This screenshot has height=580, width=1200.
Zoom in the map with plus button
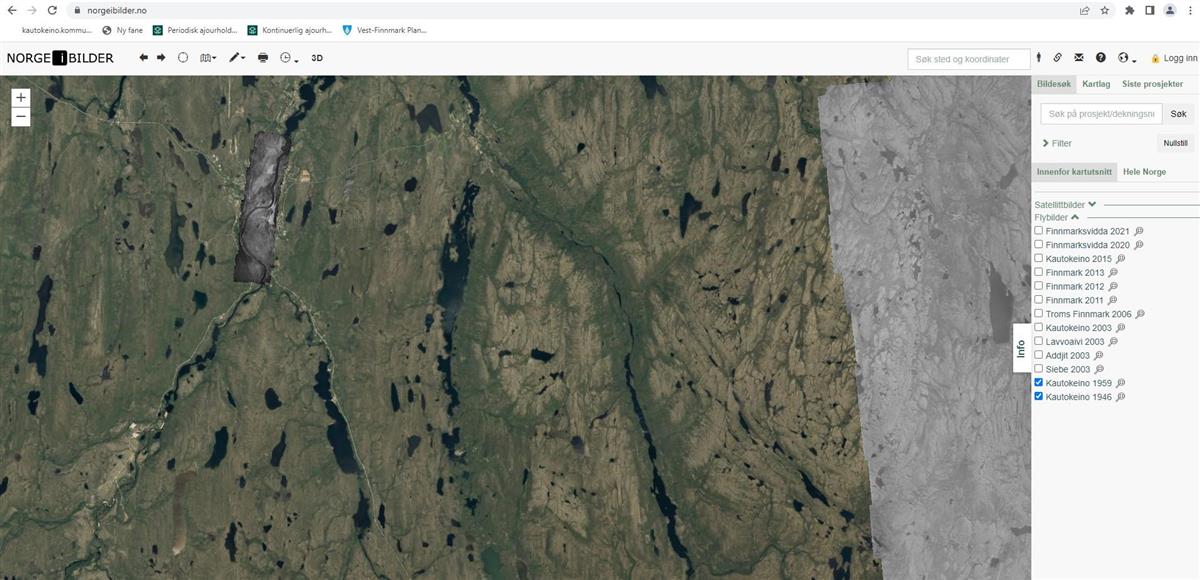coord(21,98)
